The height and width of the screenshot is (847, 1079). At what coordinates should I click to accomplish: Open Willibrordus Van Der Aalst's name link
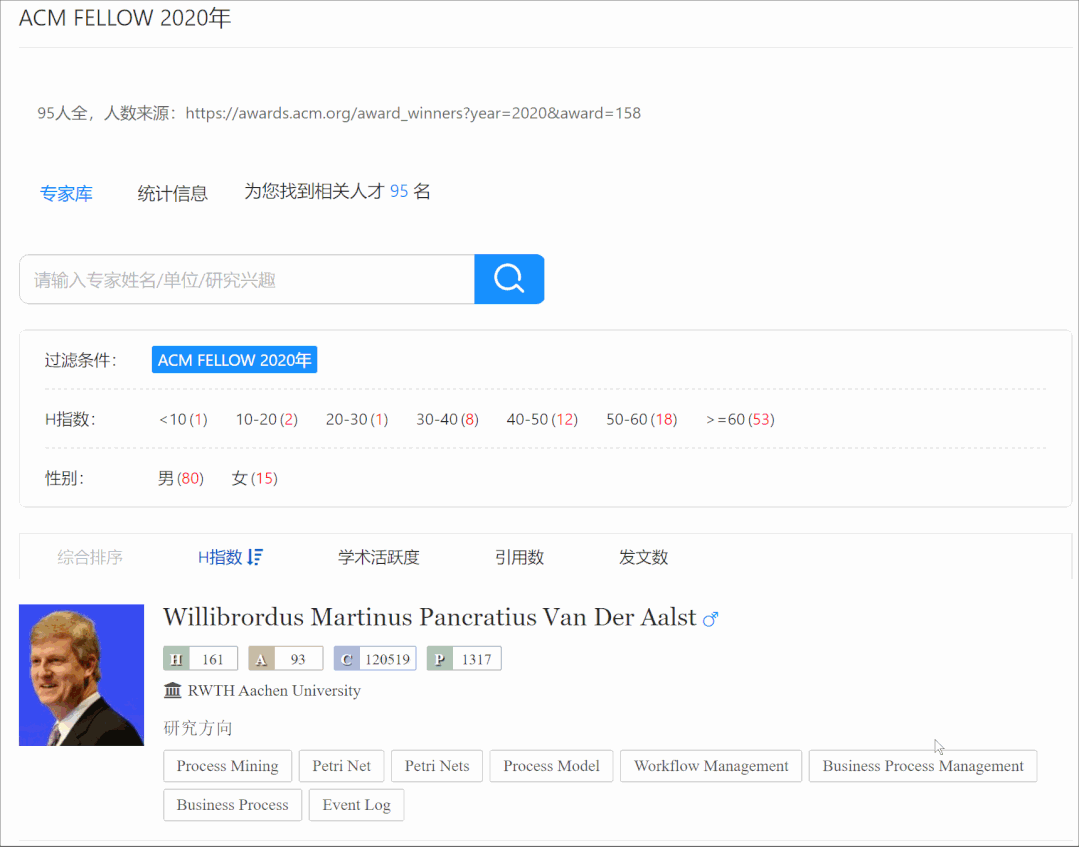[x=429, y=617]
